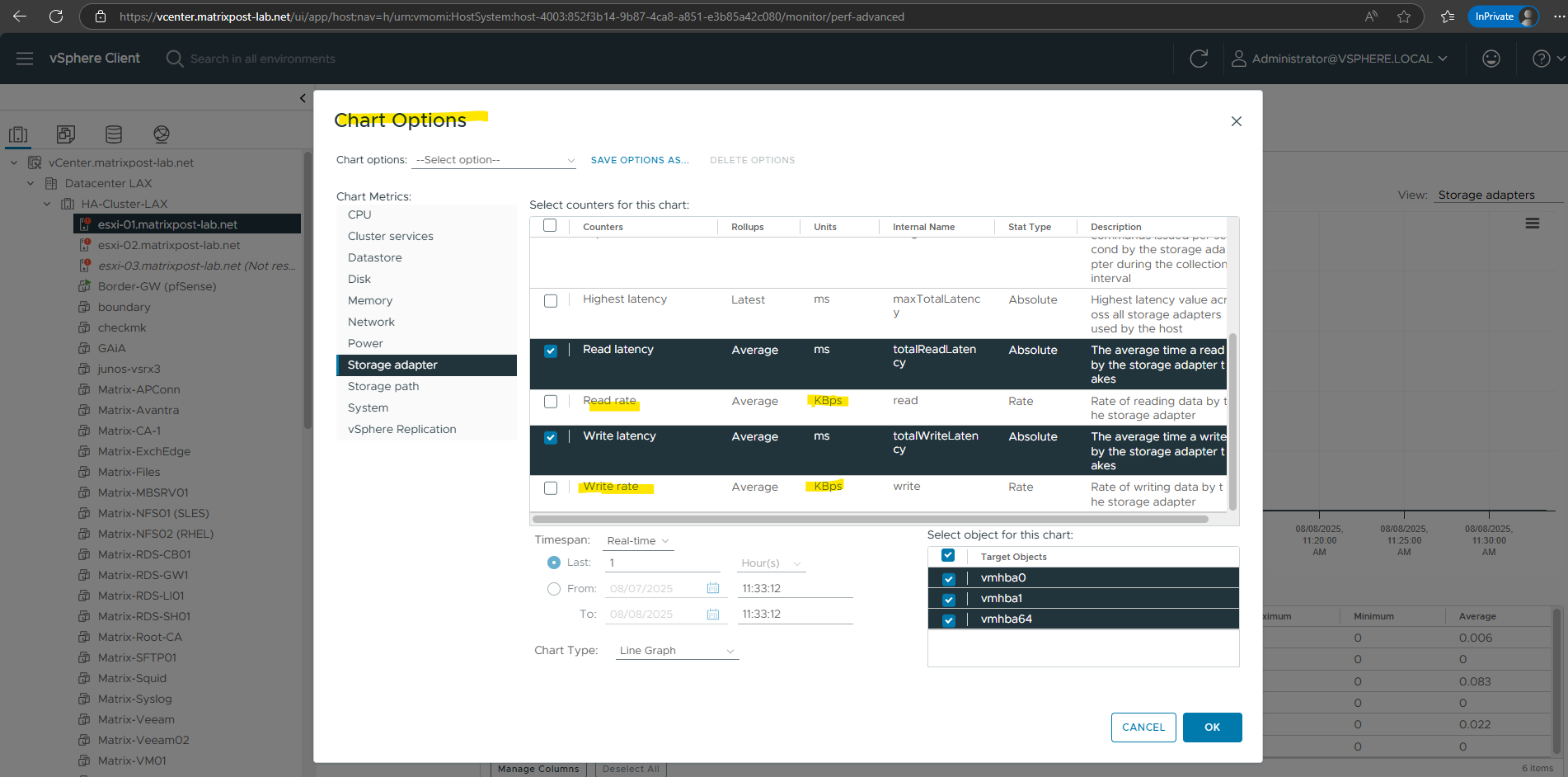
Task: Open the chart hamburger menu behind dialog
Action: 1533,224
